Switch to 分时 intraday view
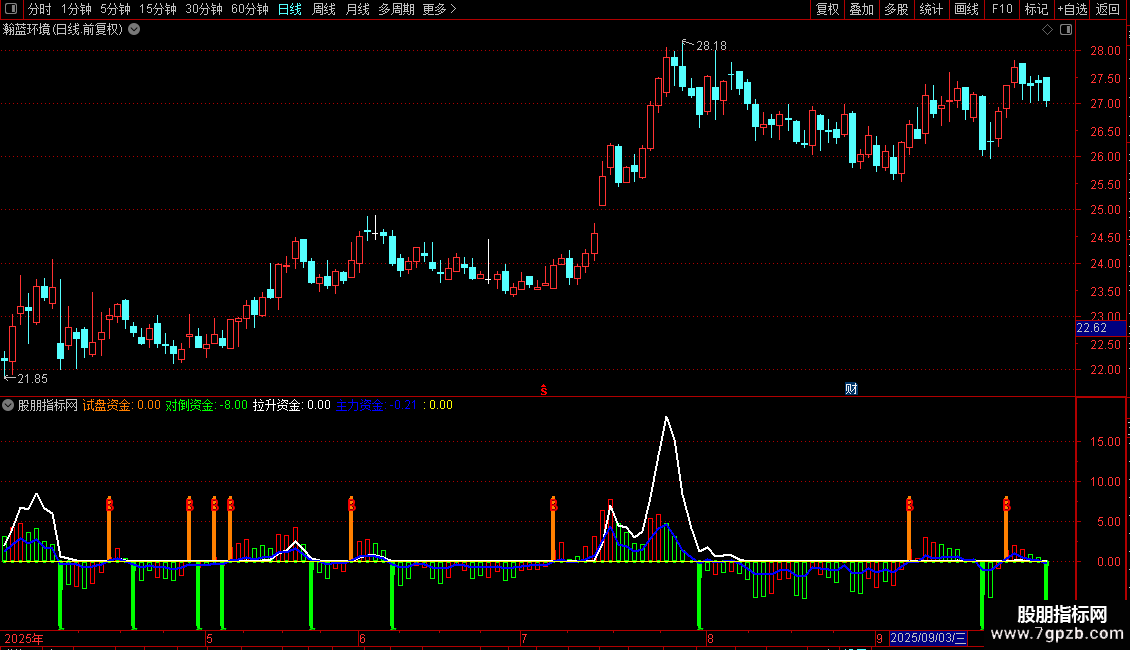 pyautogui.click(x=40, y=9)
